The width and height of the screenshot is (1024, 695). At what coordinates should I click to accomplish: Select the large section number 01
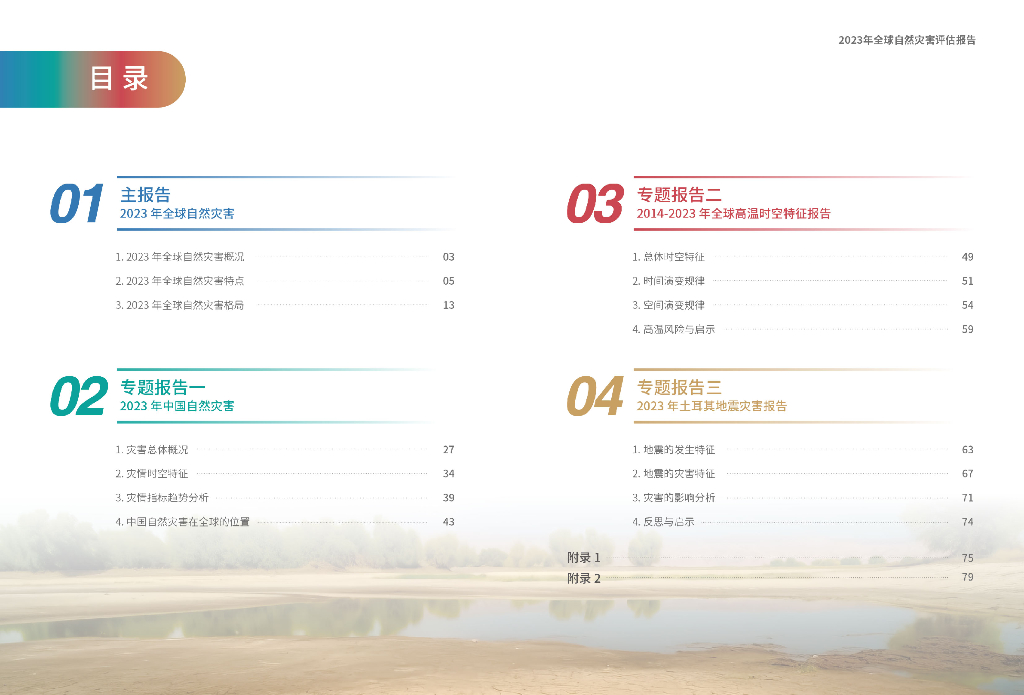tap(77, 204)
